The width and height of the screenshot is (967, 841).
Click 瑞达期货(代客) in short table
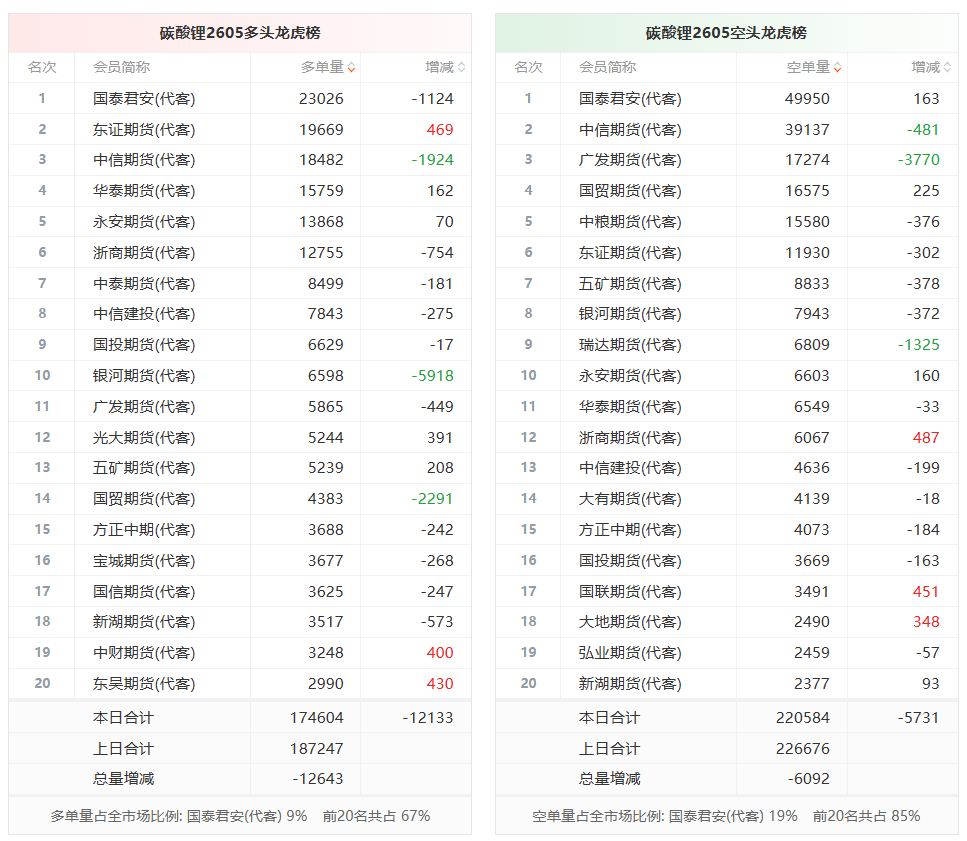pyautogui.click(x=630, y=345)
